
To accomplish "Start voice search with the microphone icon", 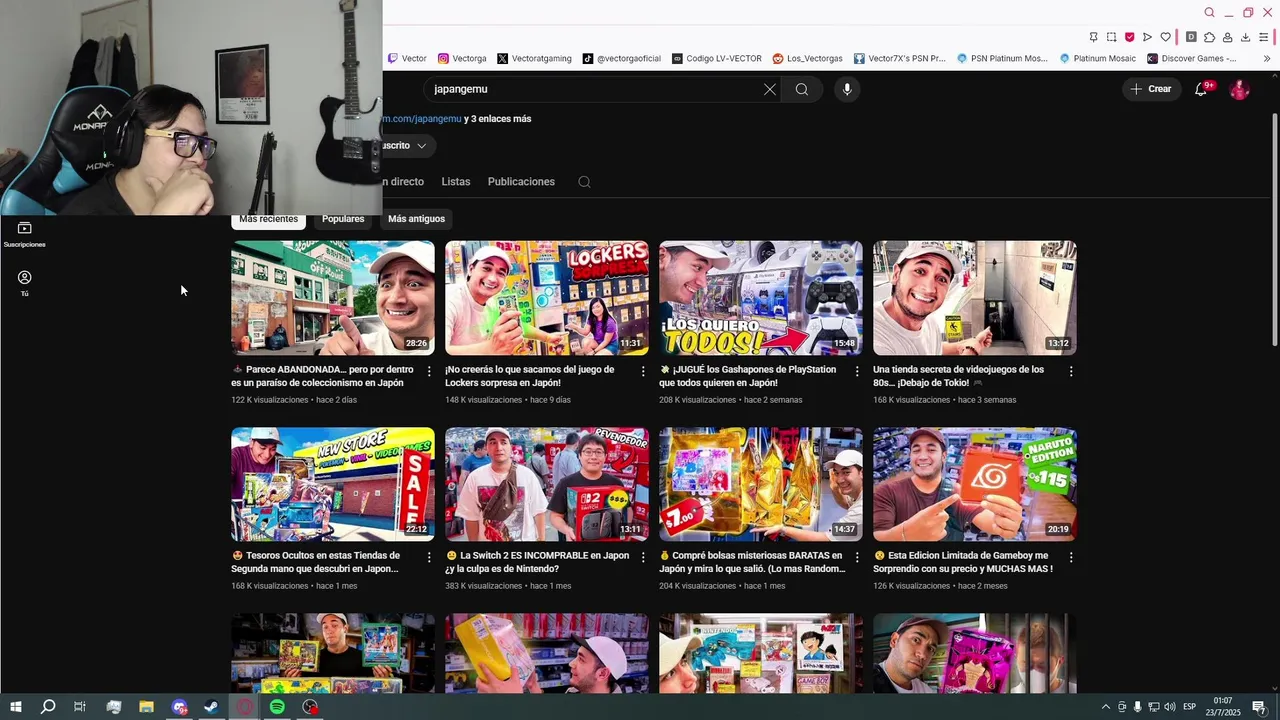I will point(847,89).
